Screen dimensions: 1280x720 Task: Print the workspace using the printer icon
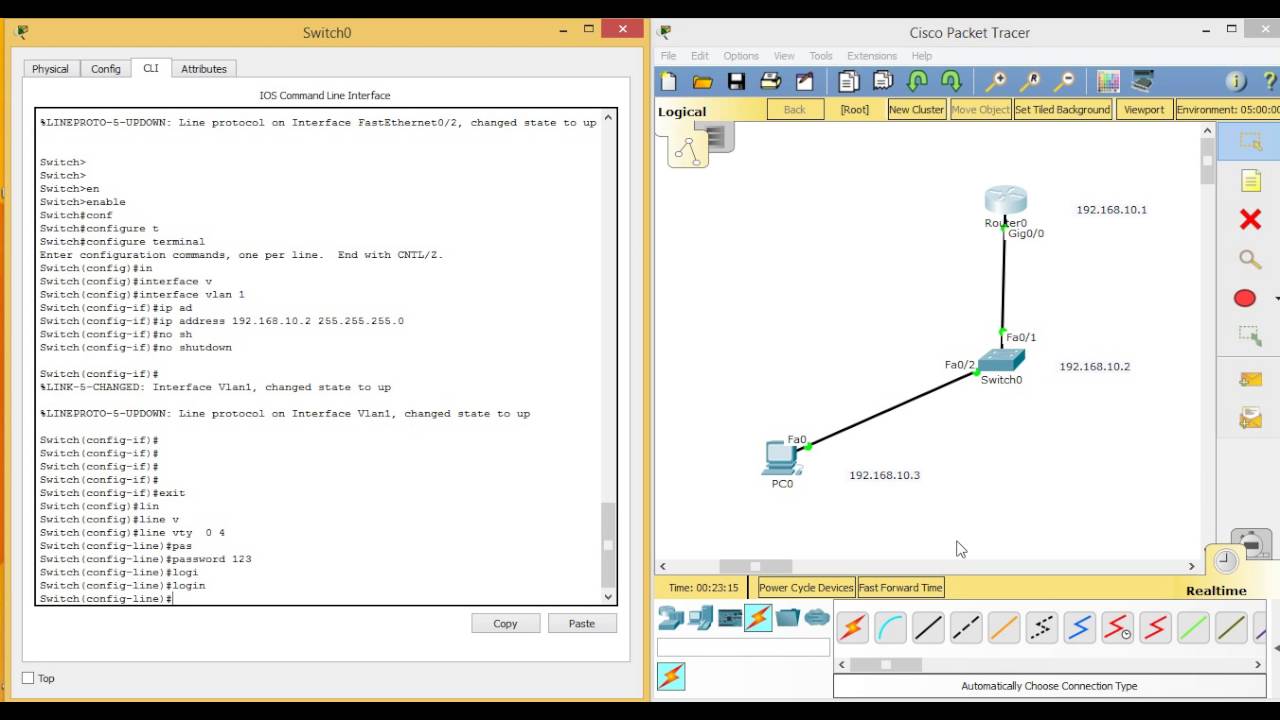pos(770,82)
